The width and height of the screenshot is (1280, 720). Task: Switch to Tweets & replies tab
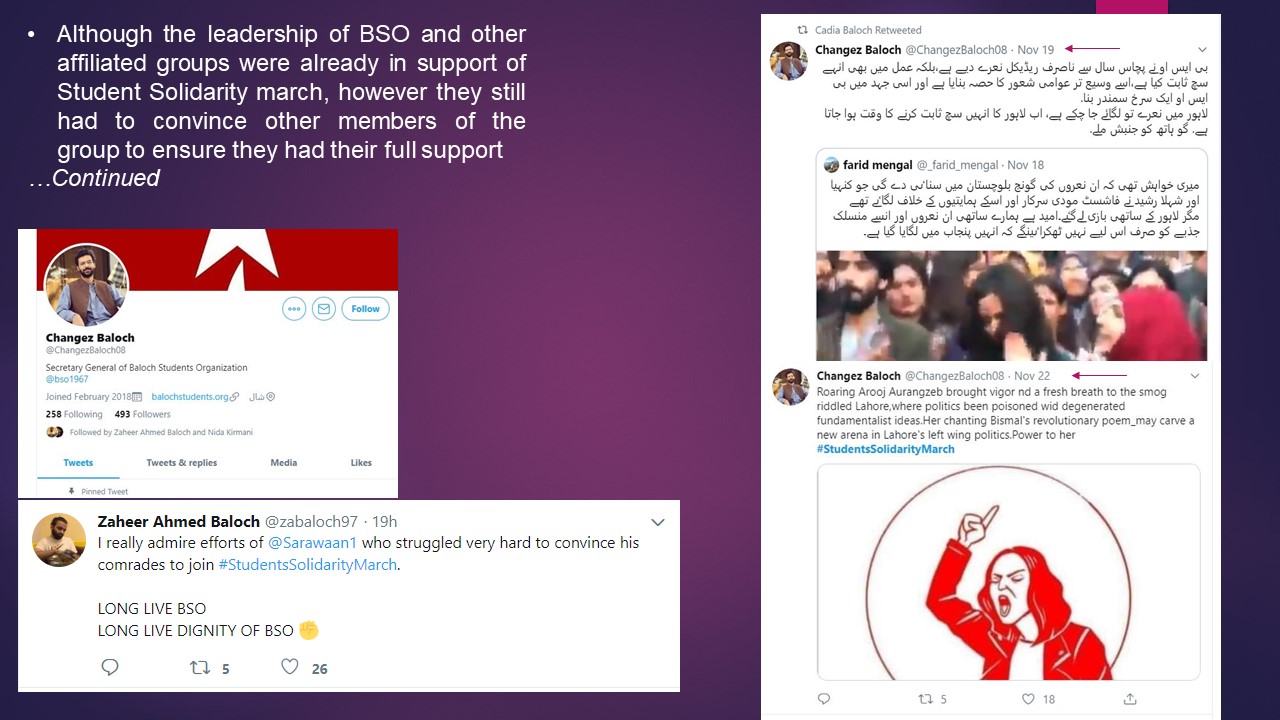(181, 463)
